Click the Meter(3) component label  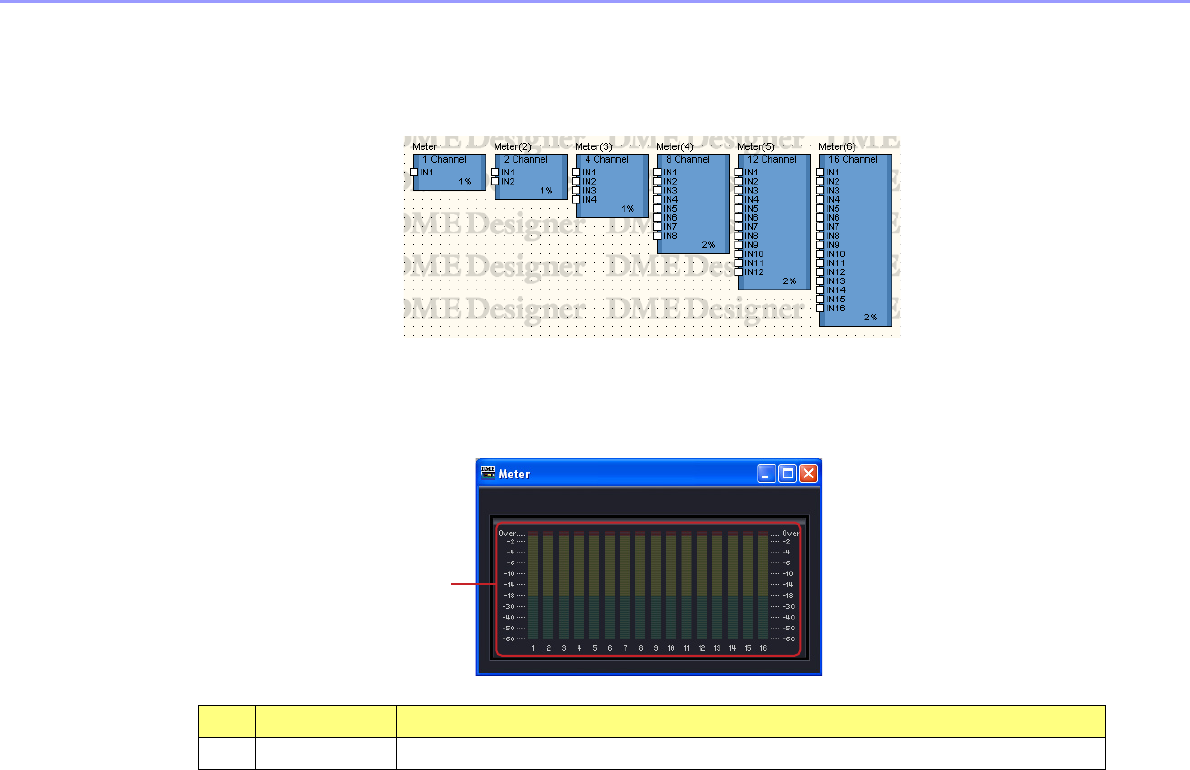click(594, 146)
